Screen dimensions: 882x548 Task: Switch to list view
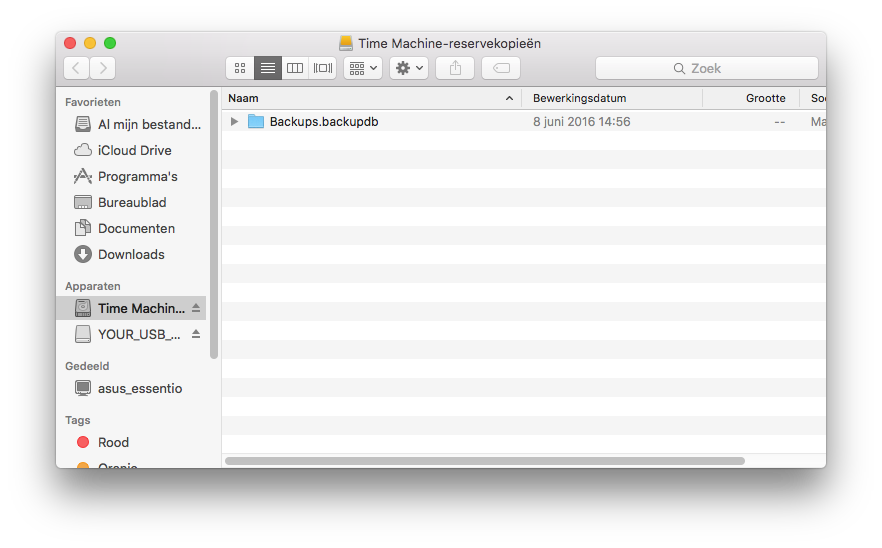coord(268,68)
